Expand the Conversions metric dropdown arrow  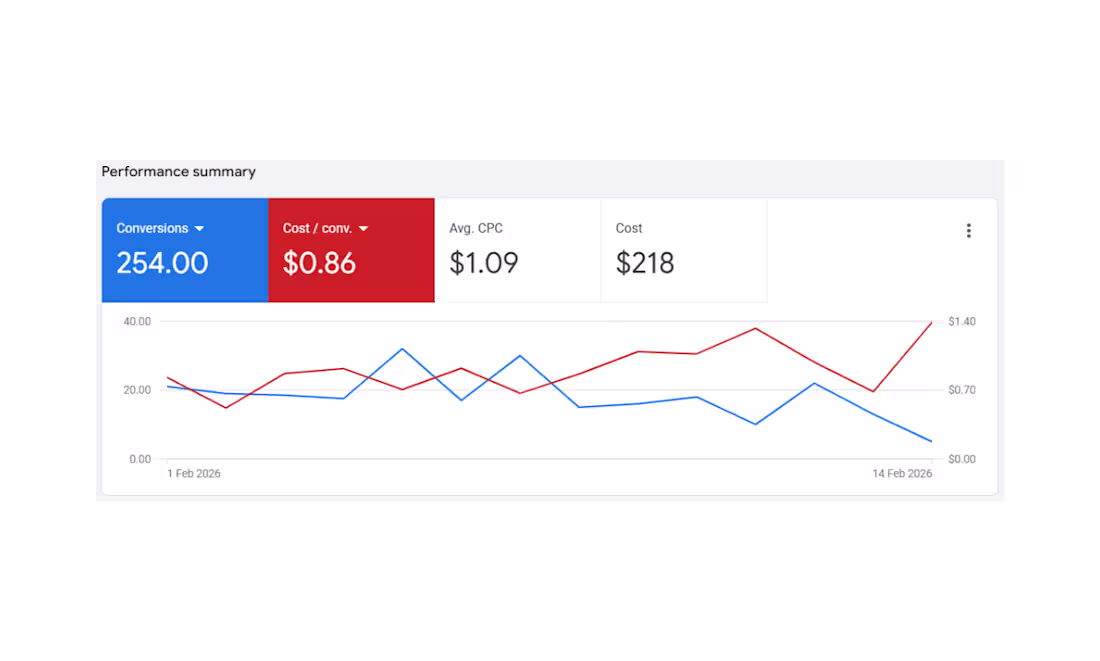click(199, 229)
